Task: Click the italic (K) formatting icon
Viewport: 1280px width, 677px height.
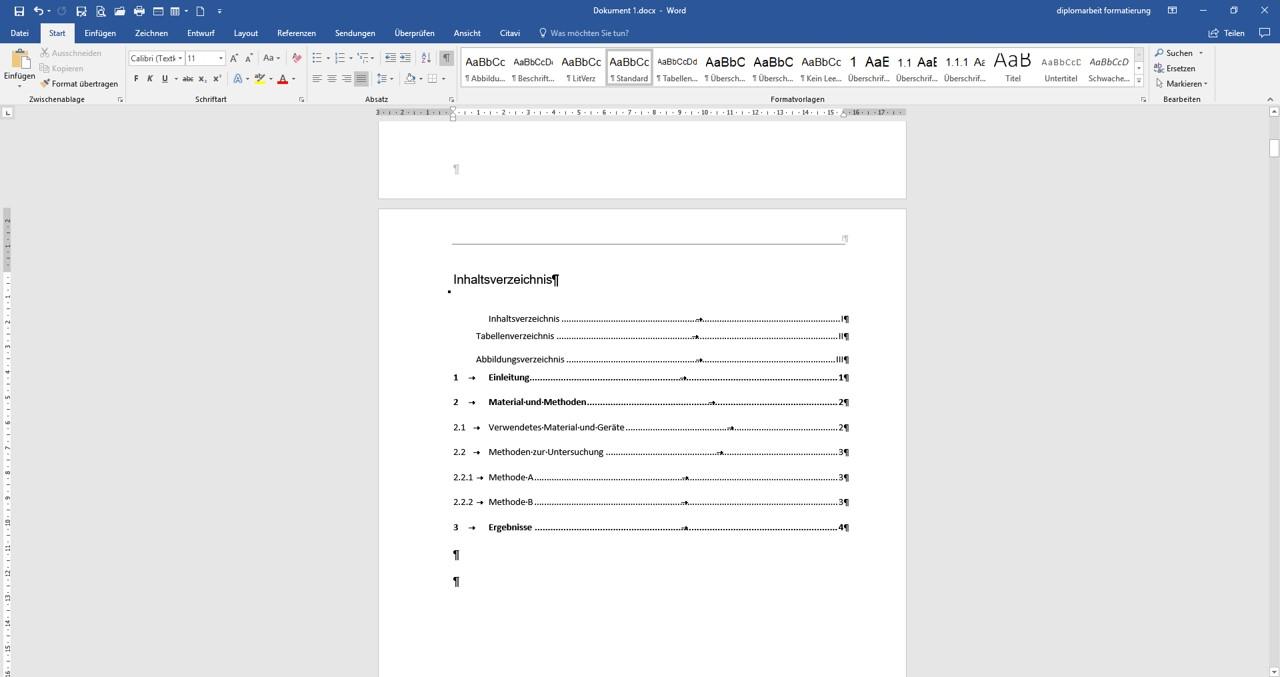Action: click(x=150, y=78)
